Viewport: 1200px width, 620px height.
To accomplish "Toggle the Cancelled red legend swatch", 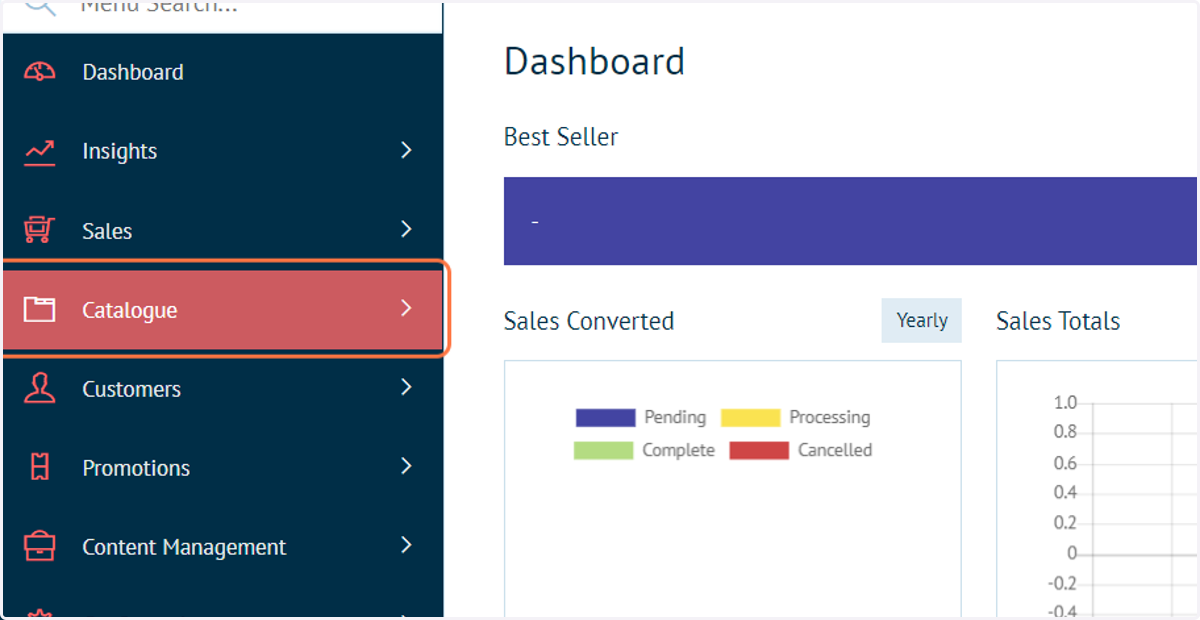I will (x=759, y=450).
